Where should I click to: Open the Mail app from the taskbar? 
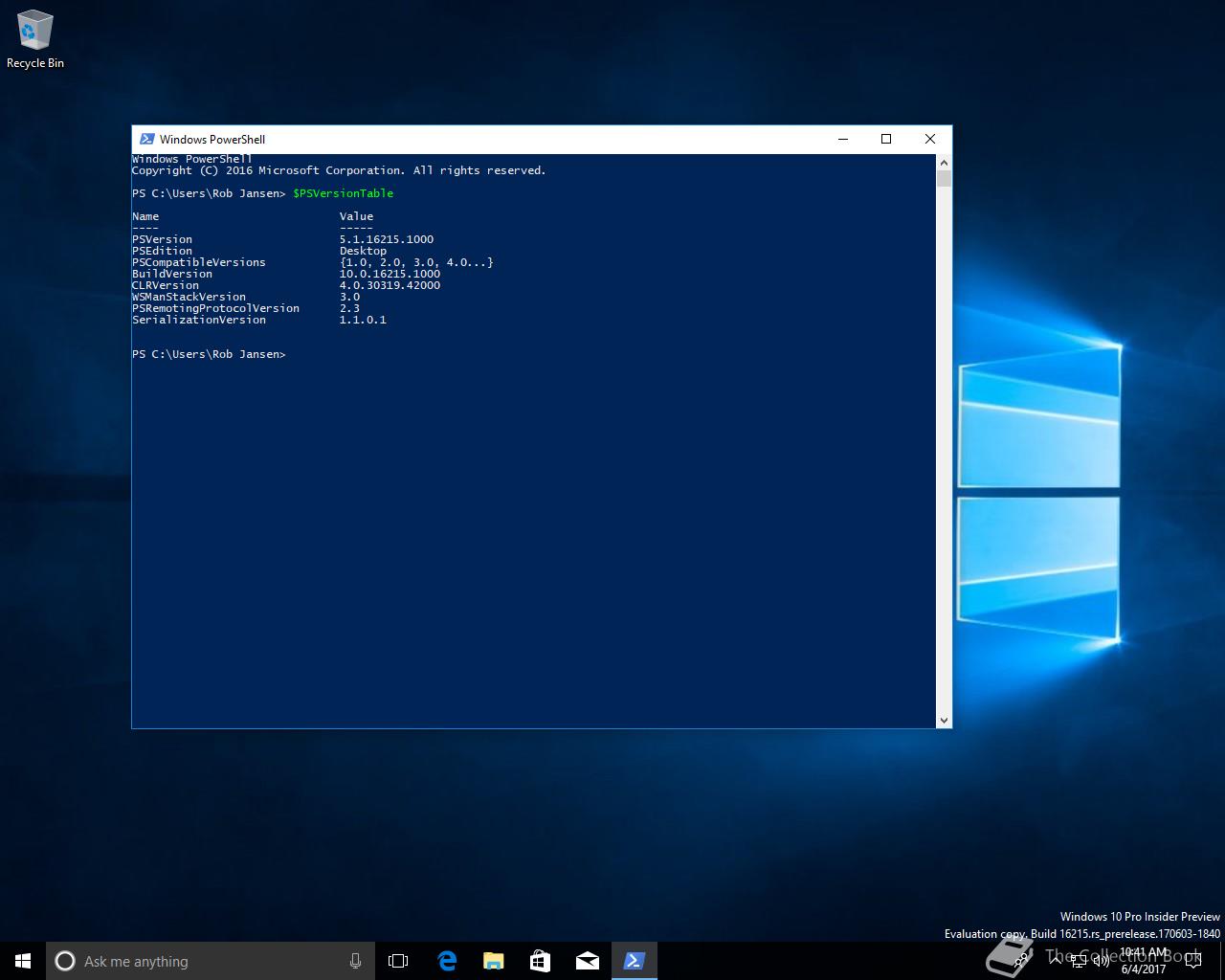tap(587, 961)
